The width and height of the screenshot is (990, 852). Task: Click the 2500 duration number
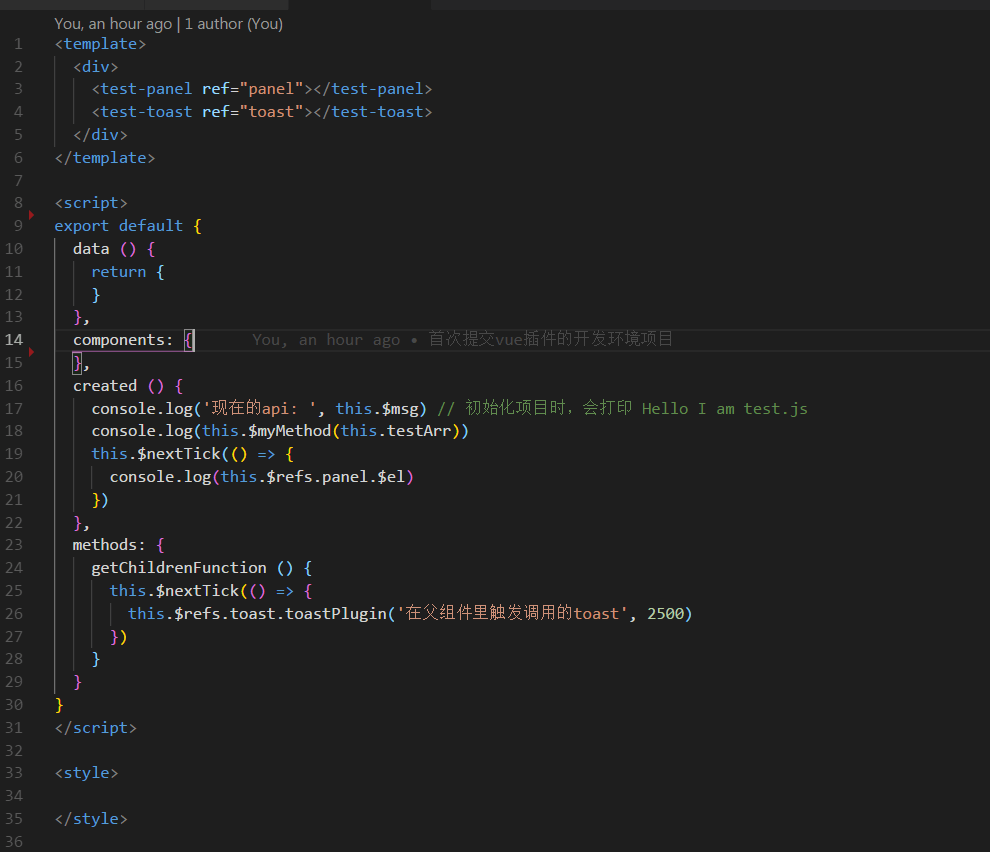[665, 613]
